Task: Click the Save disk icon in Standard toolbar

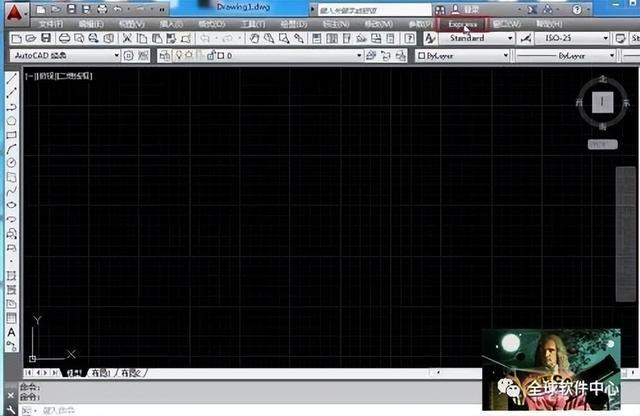Action: pos(46,38)
